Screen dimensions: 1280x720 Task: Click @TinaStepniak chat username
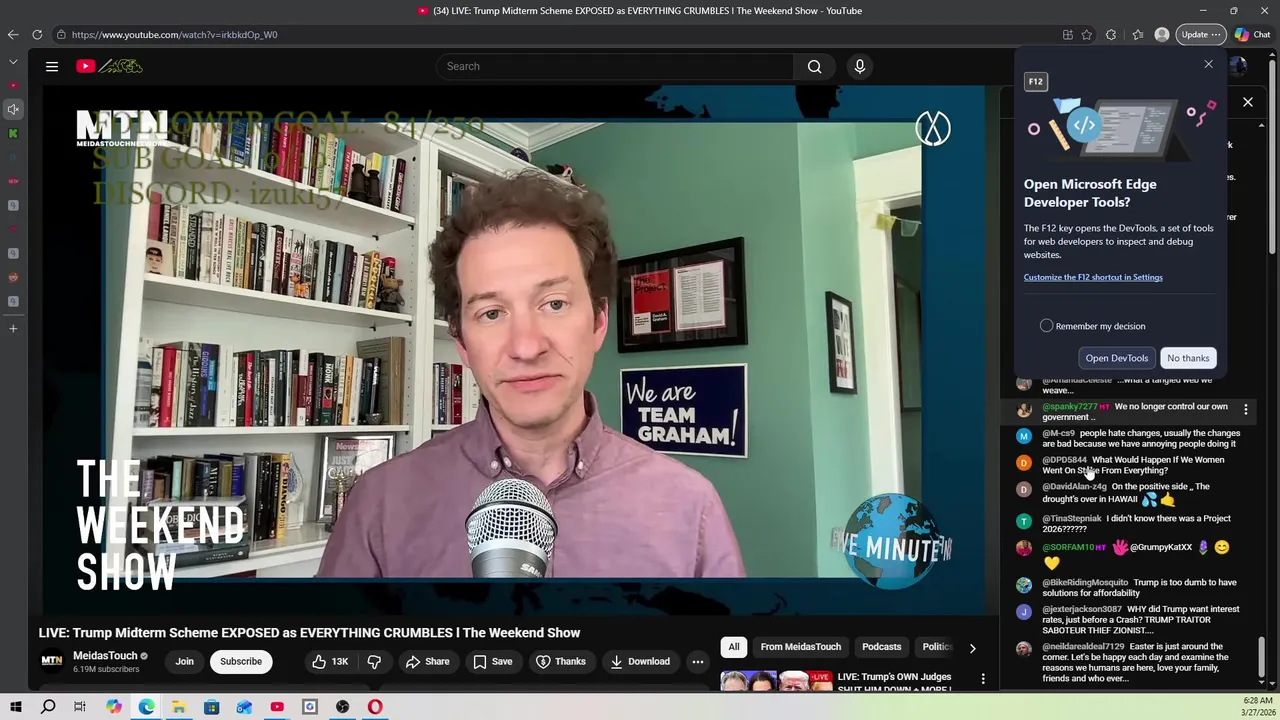point(1072,518)
